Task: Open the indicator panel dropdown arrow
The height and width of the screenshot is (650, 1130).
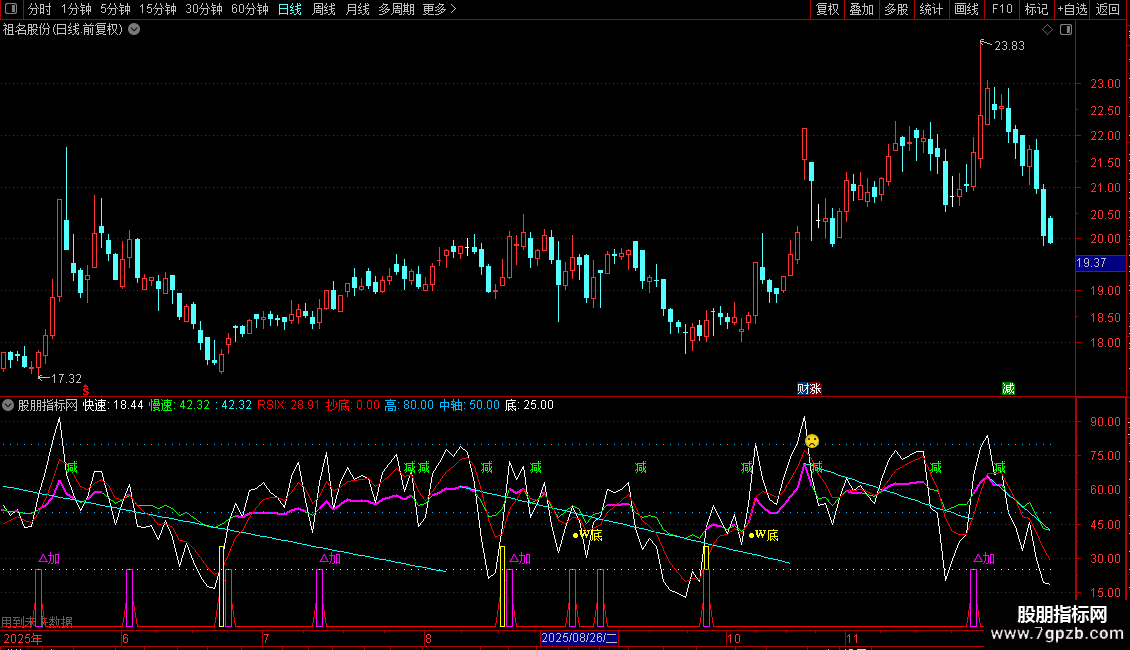Action: pyautogui.click(x=9, y=405)
